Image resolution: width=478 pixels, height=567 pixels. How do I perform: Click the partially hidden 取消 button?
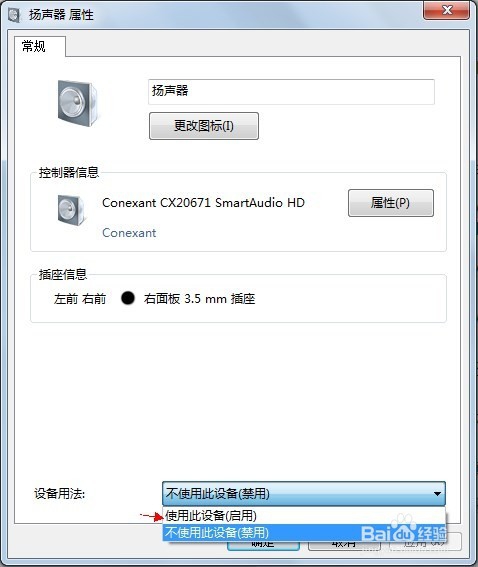click(344, 545)
